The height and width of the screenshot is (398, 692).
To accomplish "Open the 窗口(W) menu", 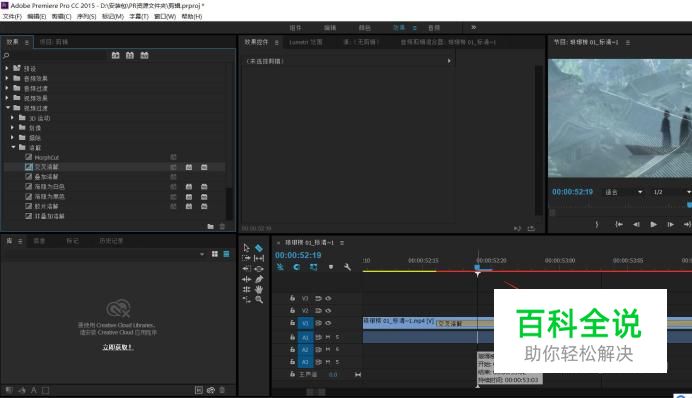I will tap(165, 16).
